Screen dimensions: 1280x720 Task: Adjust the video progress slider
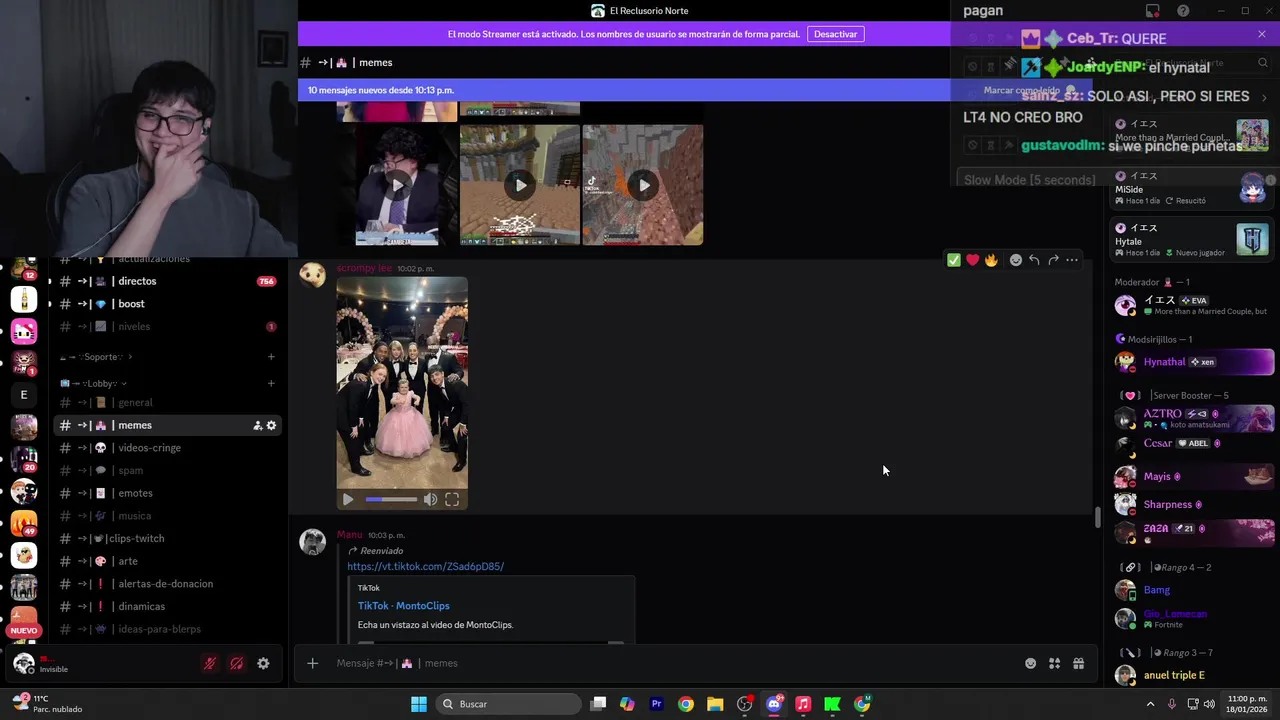391,499
